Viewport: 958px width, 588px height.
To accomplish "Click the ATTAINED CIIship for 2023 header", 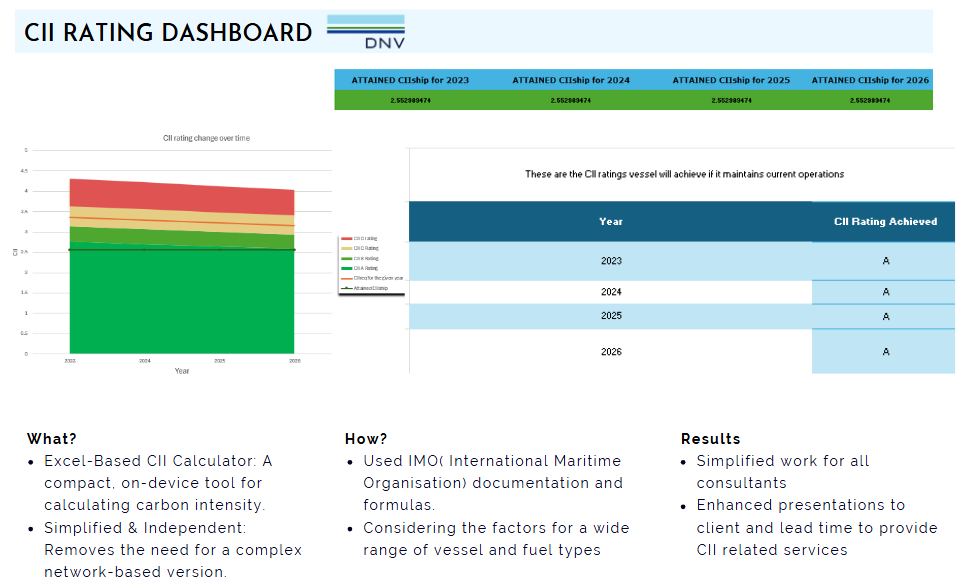I will click(410, 80).
